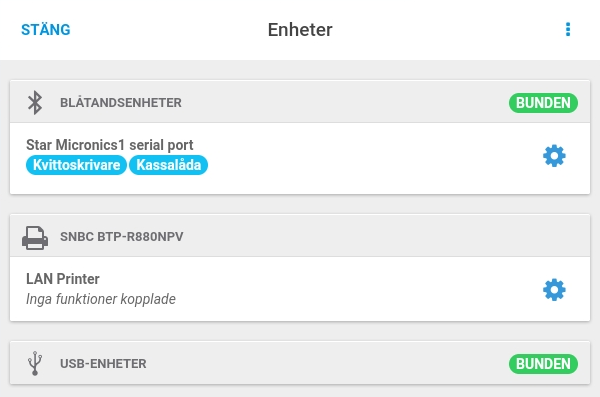Select the LAN Printer device entry
Viewport: 600px width, 397px height.
point(300,289)
